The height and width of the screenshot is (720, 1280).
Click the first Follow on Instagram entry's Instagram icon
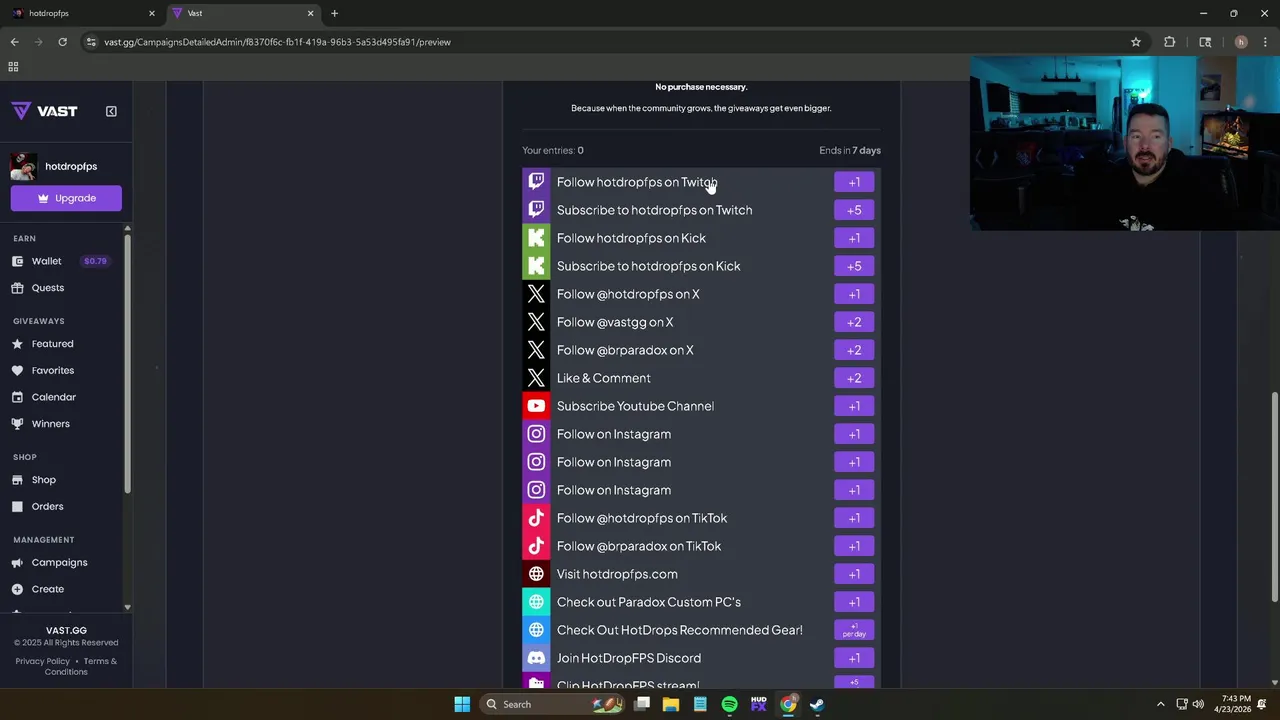point(536,434)
